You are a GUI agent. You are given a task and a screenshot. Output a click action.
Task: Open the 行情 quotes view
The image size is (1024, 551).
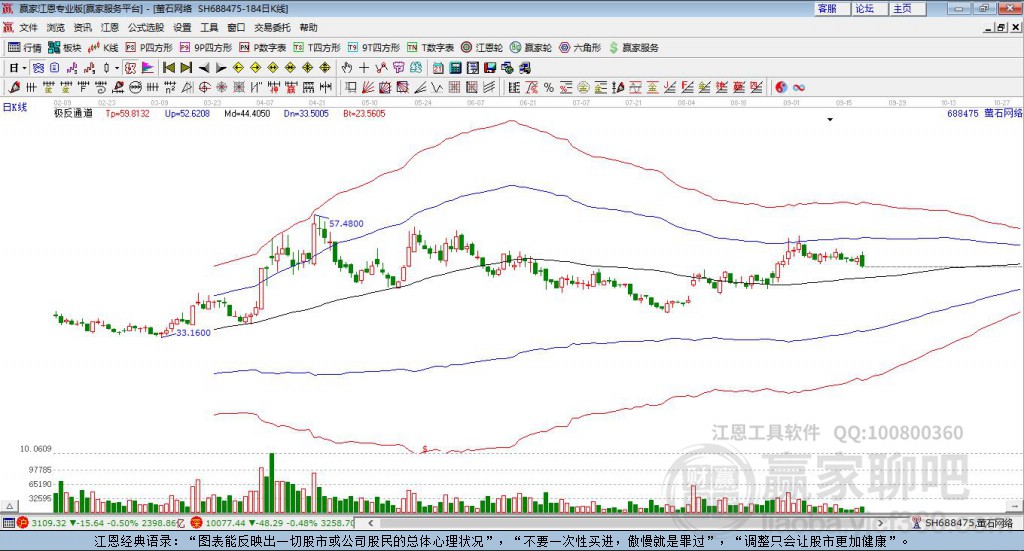pyautogui.click(x=24, y=48)
